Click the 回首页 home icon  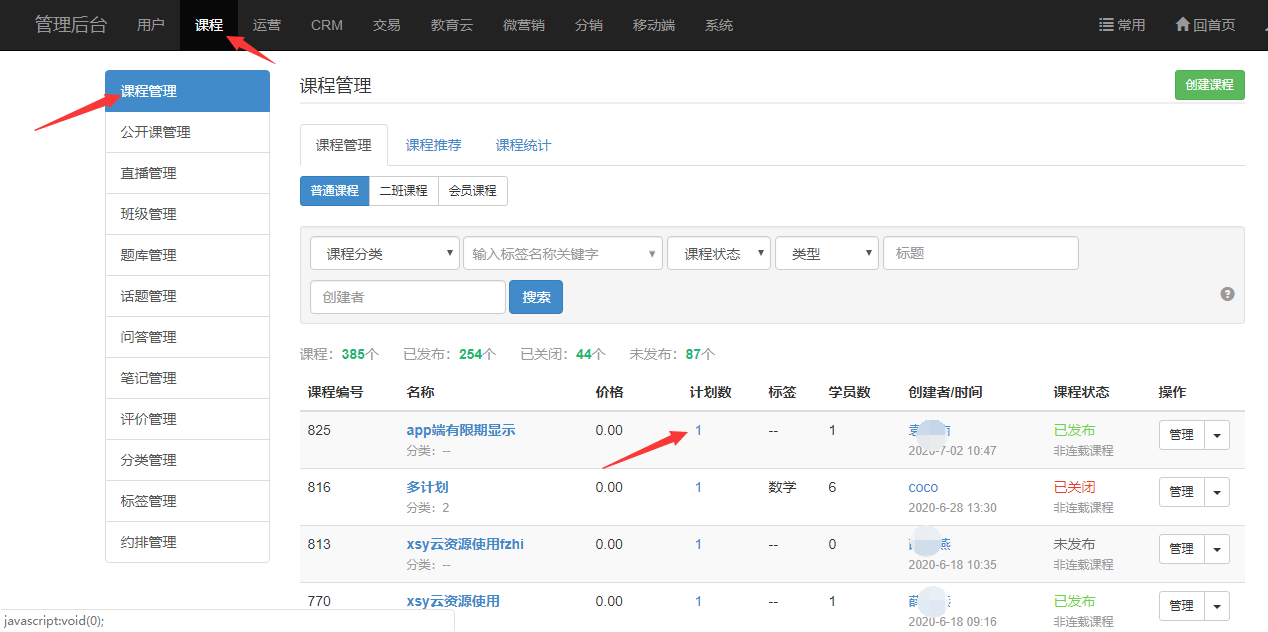click(1182, 25)
